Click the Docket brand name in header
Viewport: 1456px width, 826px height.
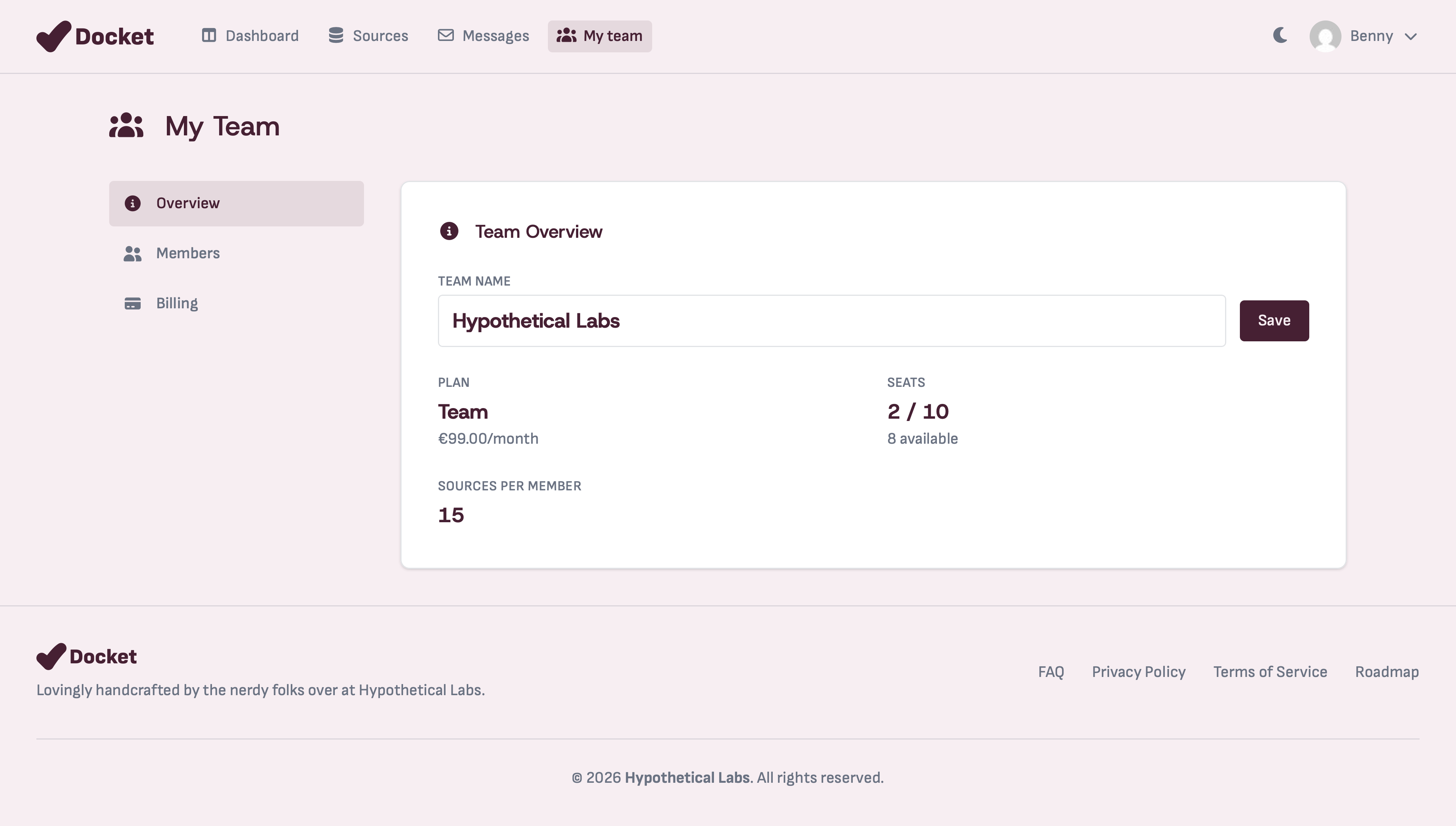pyautogui.click(x=114, y=37)
